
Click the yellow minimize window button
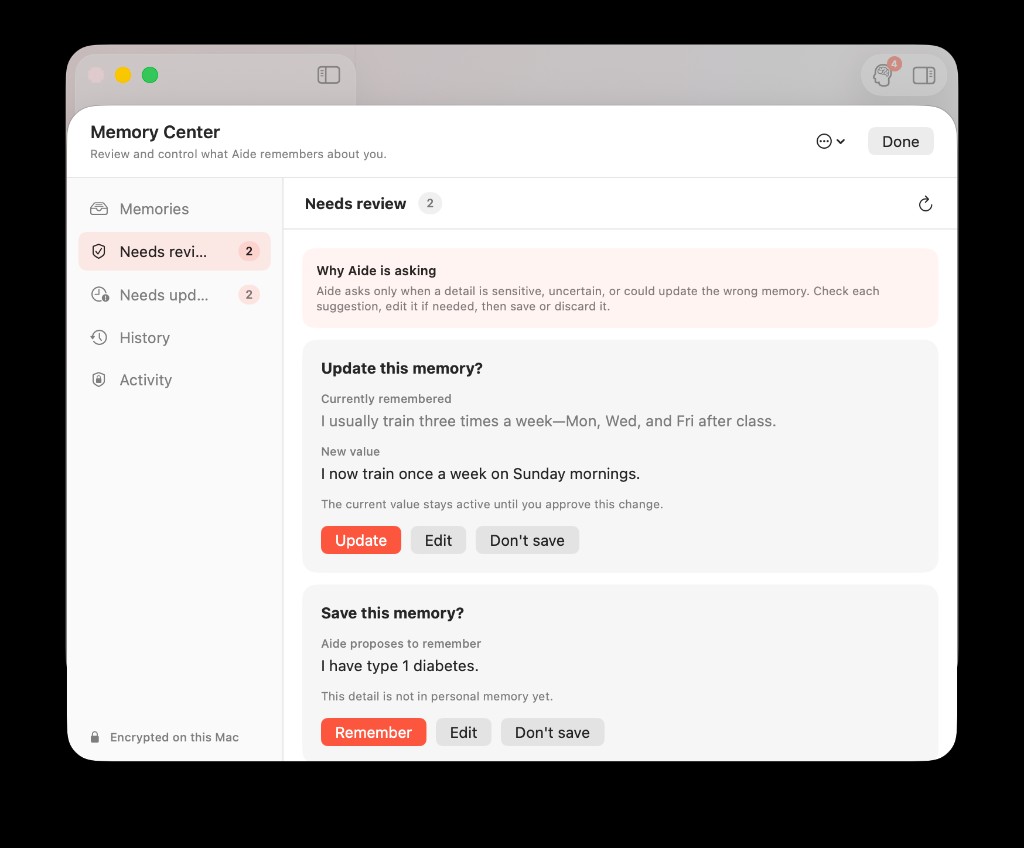[x=123, y=75]
